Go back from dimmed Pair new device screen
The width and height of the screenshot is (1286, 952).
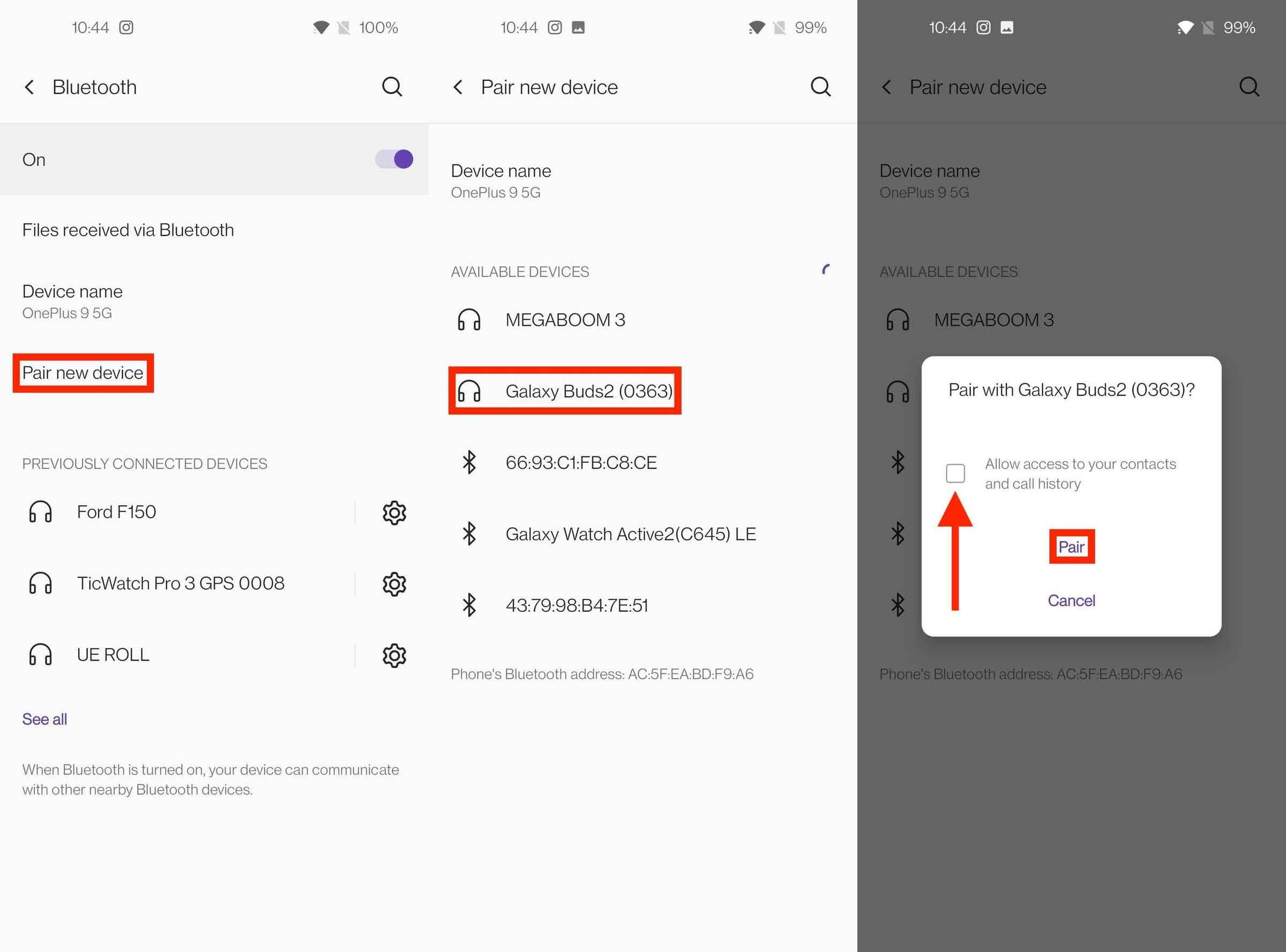tap(887, 87)
